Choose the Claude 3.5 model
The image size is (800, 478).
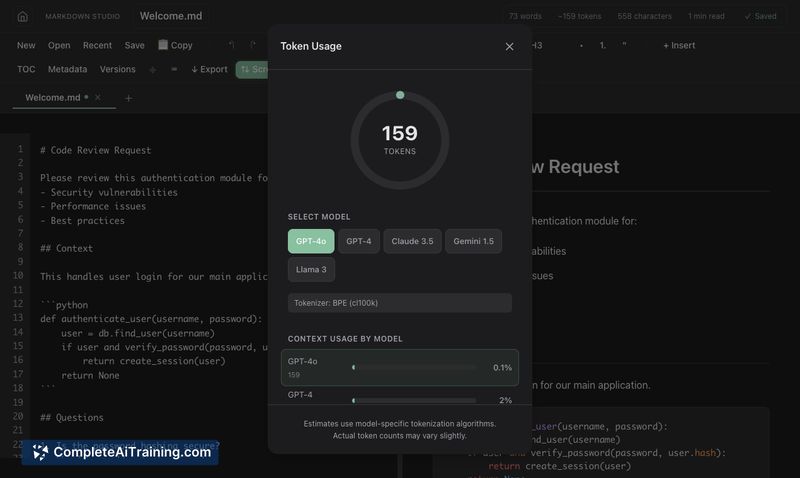(412, 241)
